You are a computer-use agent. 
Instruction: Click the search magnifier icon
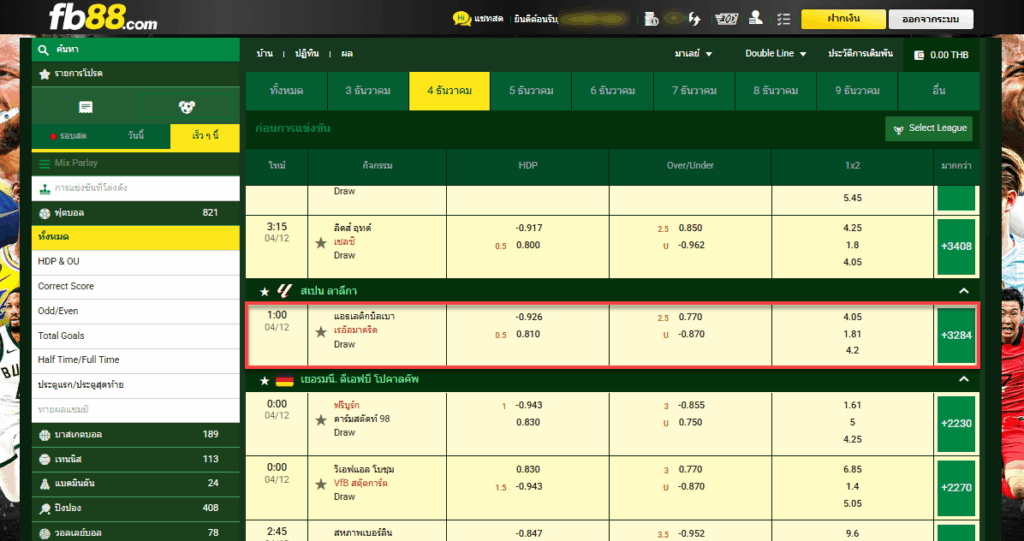[x=44, y=50]
